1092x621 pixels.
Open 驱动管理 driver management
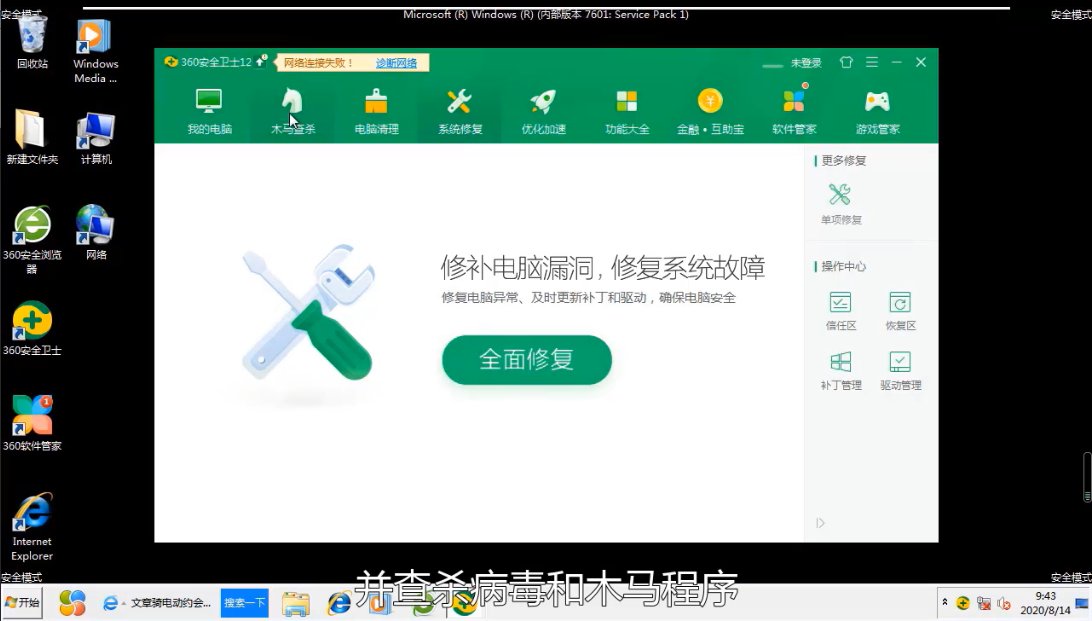(x=900, y=370)
